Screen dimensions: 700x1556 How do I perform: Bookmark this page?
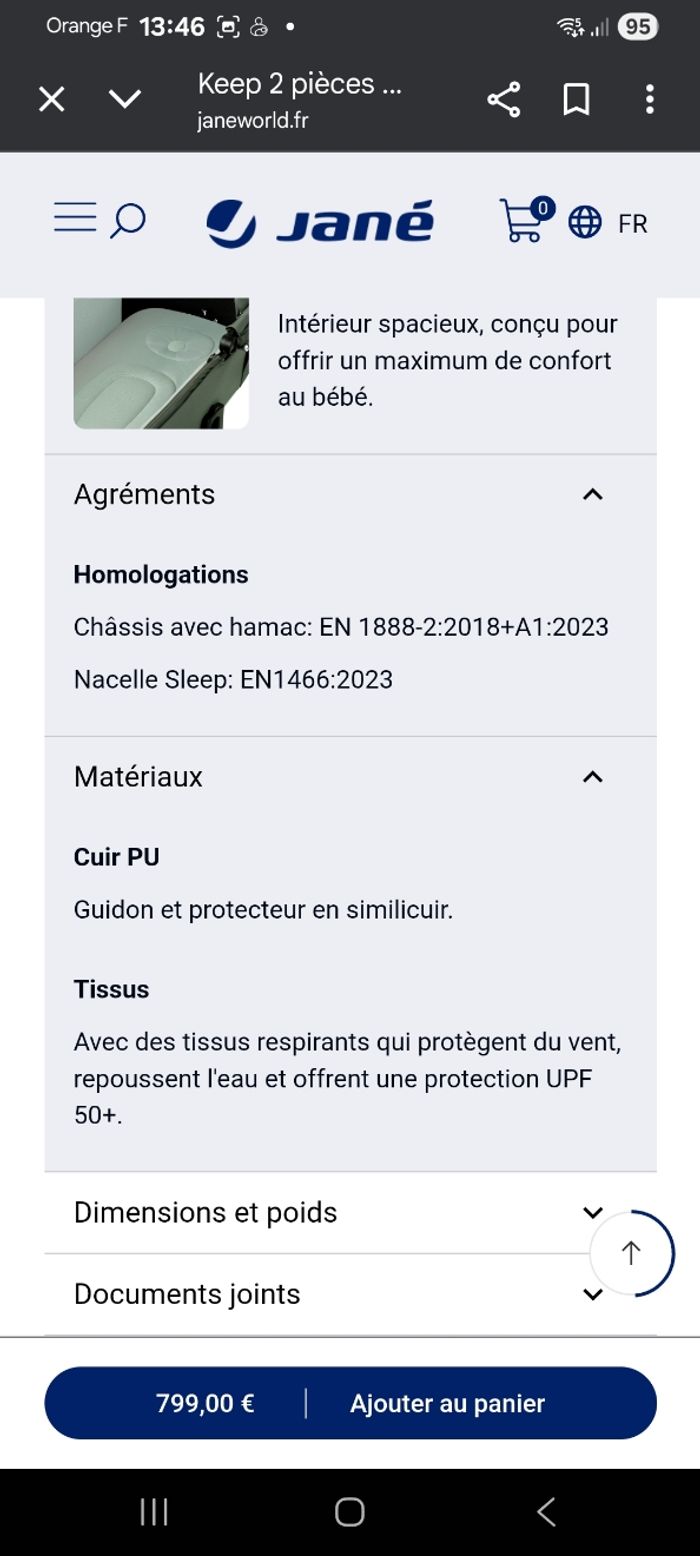pyautogui.click(x=576, y=99)
